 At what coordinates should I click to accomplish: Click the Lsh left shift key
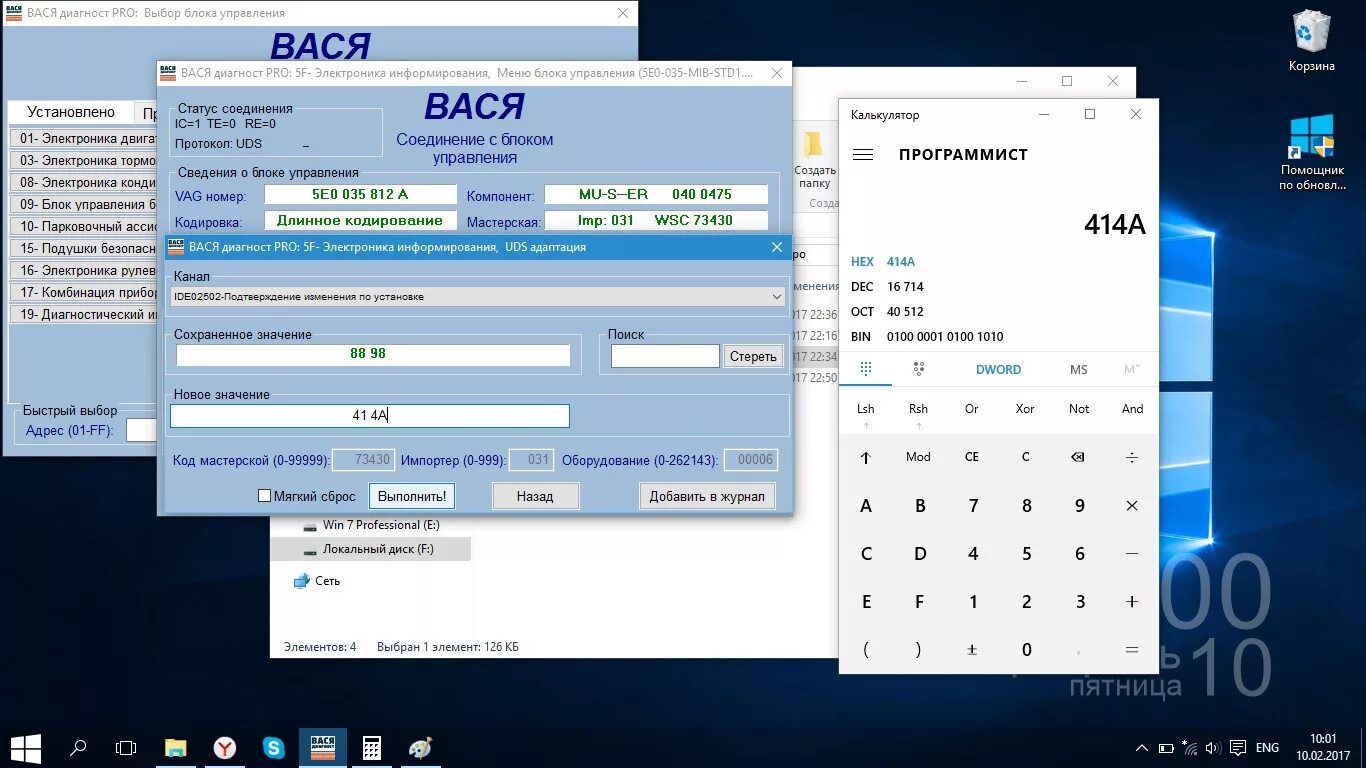[866, 409]
